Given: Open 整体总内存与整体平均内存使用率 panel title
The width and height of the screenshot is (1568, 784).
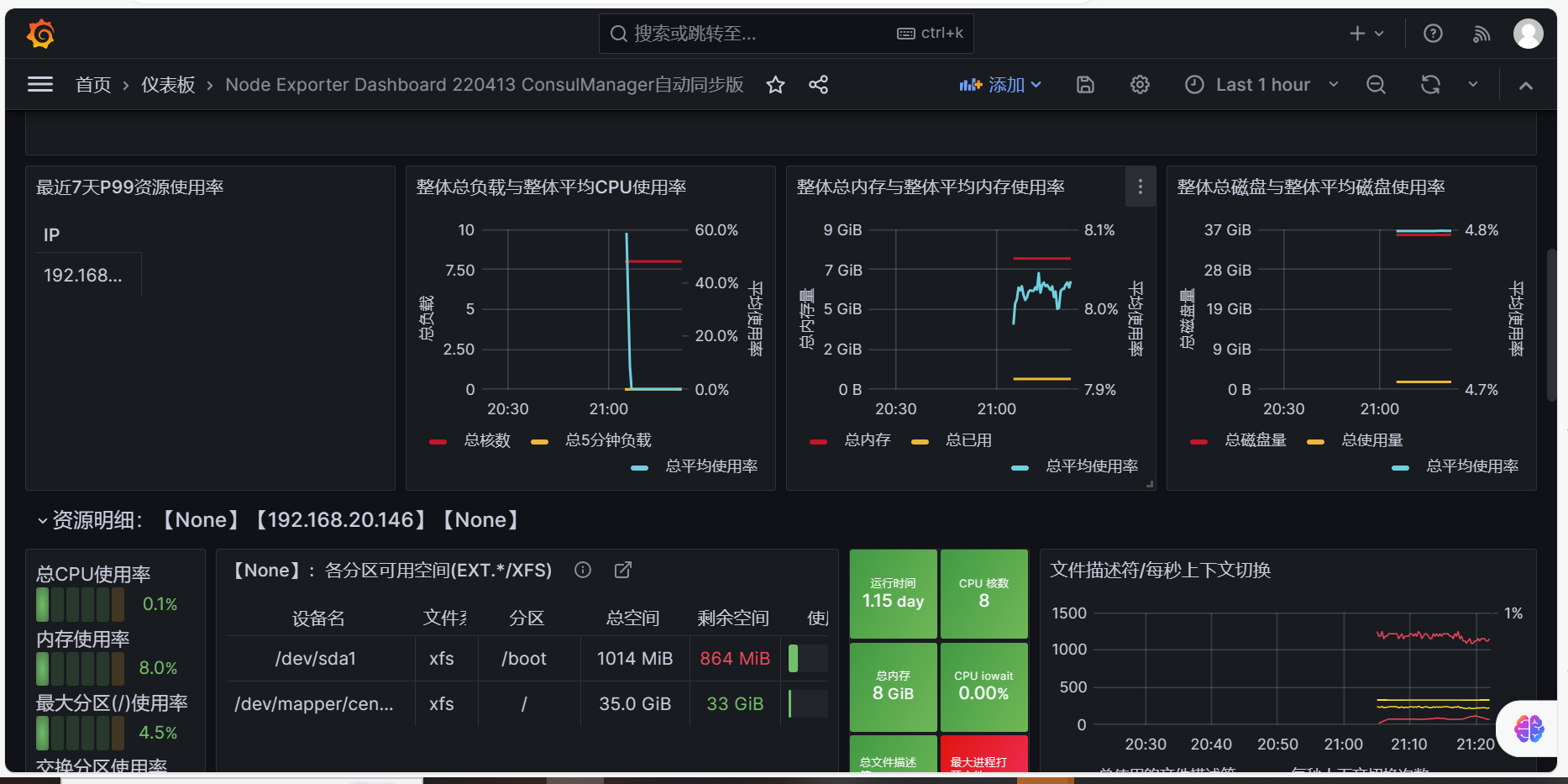Looking at the screenshot, I should click(x=931, y=187).
